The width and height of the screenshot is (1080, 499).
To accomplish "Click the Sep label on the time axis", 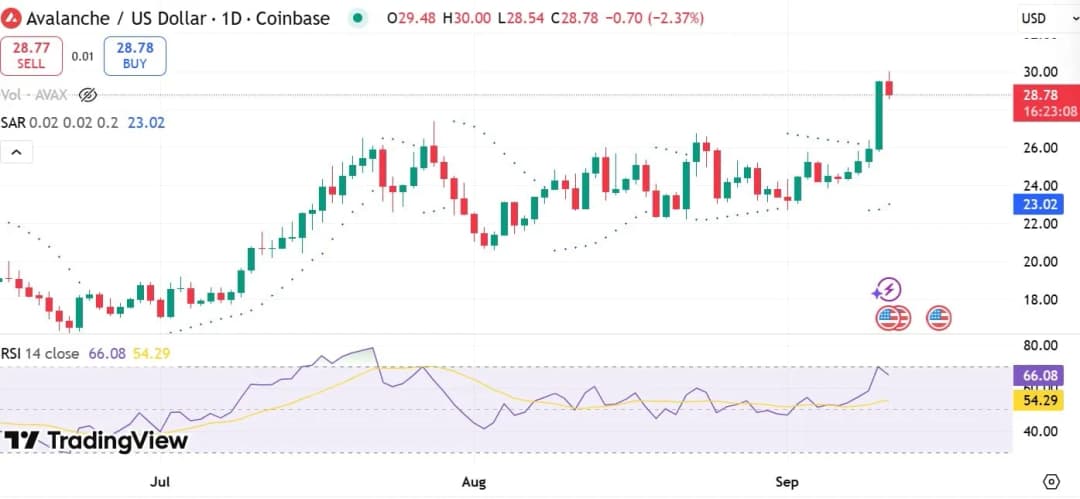I will [x=787, y=482].
